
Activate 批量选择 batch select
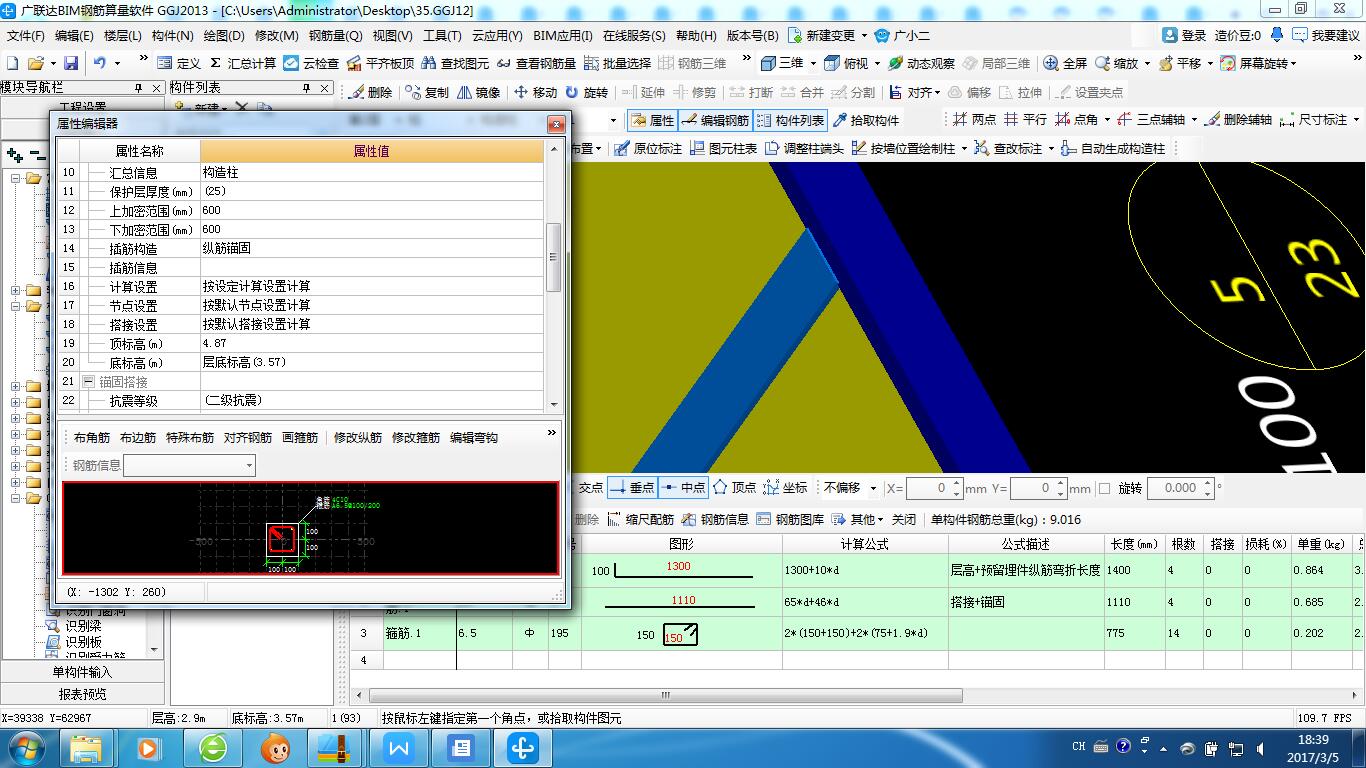pyautogui.click(x=617, y=63)
